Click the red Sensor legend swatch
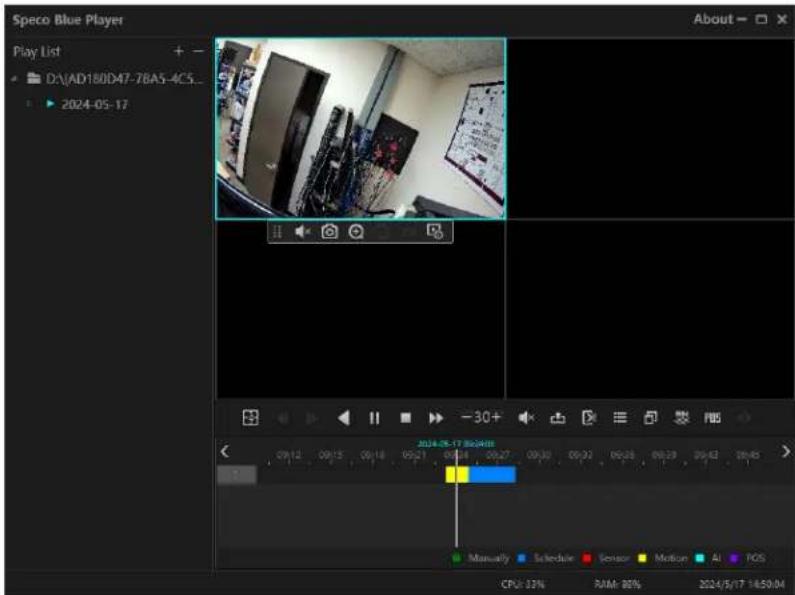795x595 pixels. pos(587,558)
